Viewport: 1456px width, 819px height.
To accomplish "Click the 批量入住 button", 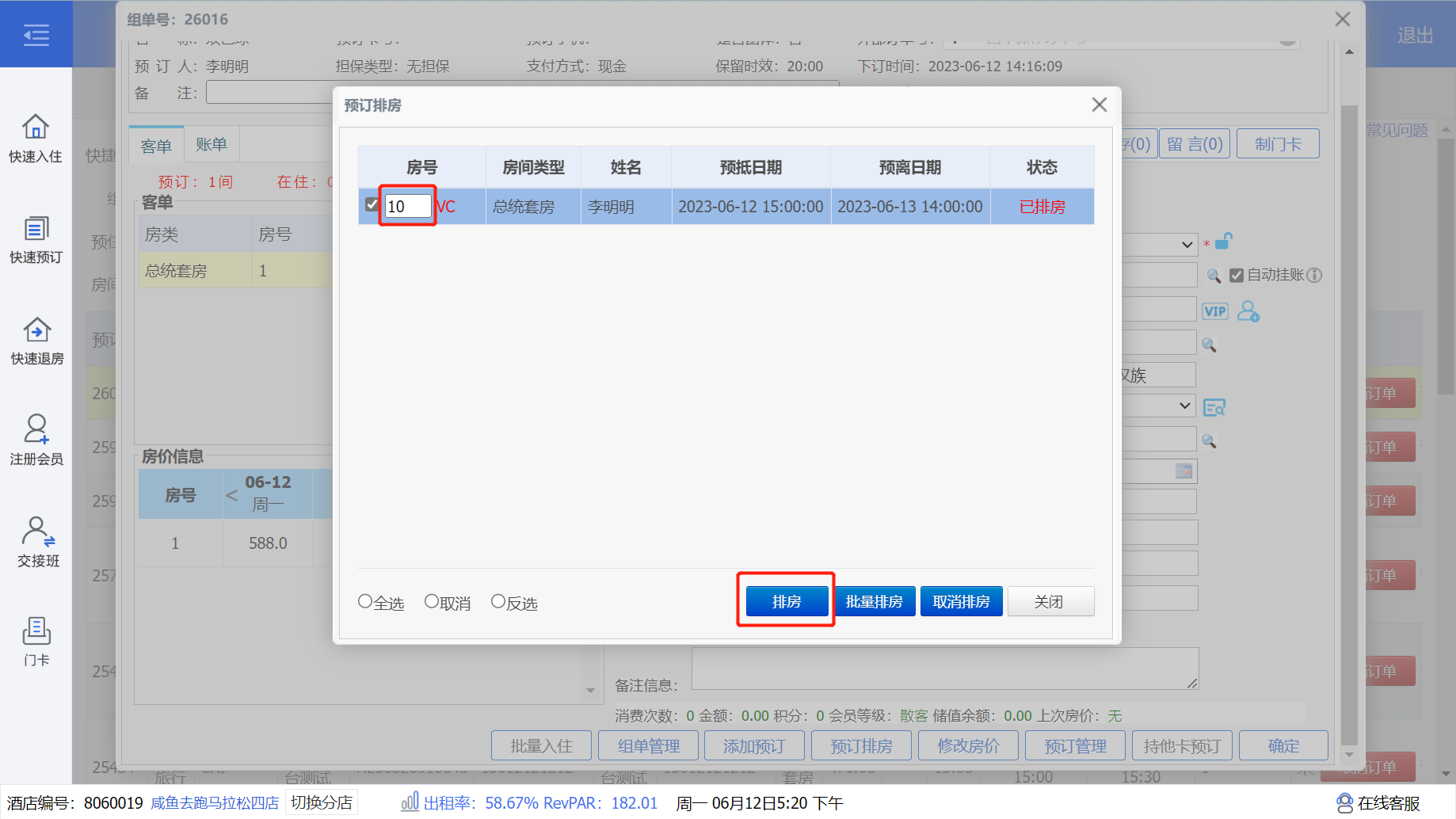I will point(541,745).
